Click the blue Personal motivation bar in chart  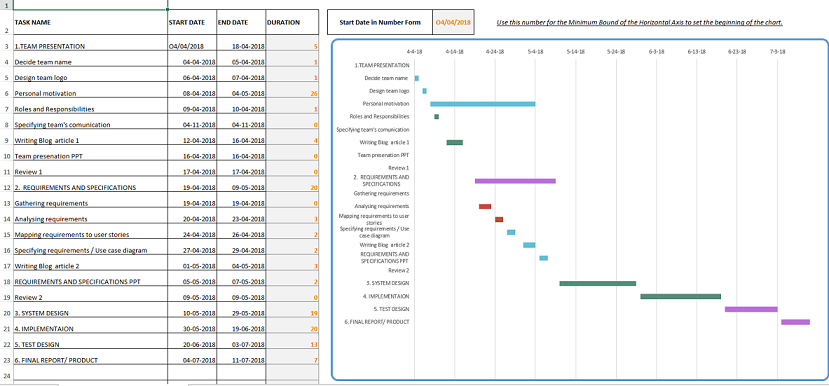pyautogui.click(x=483, y=104)
